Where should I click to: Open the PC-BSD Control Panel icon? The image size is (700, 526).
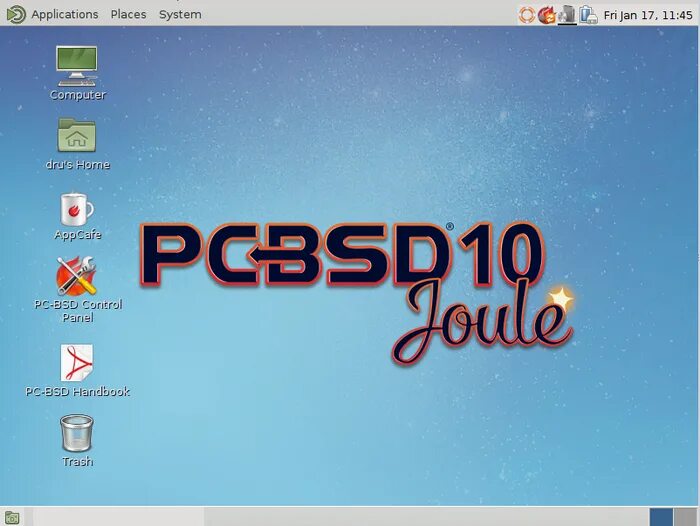76,276
